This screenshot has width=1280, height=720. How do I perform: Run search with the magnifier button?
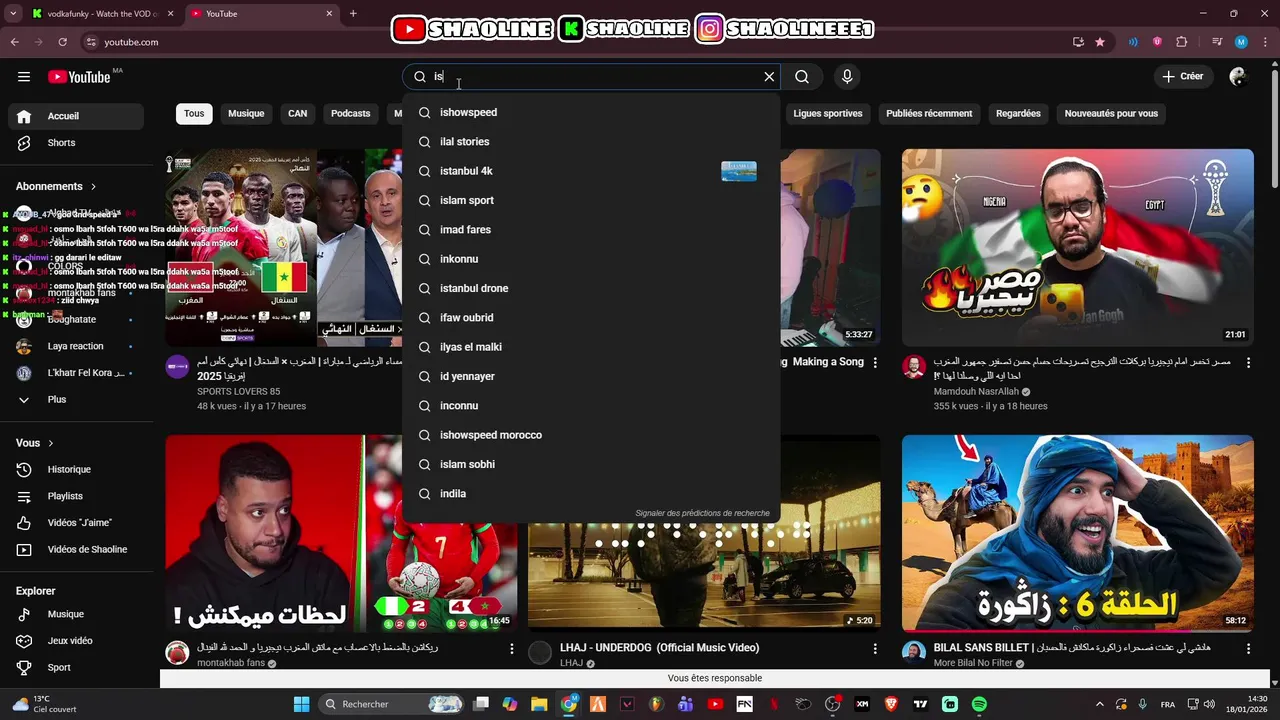pos(802,77)
